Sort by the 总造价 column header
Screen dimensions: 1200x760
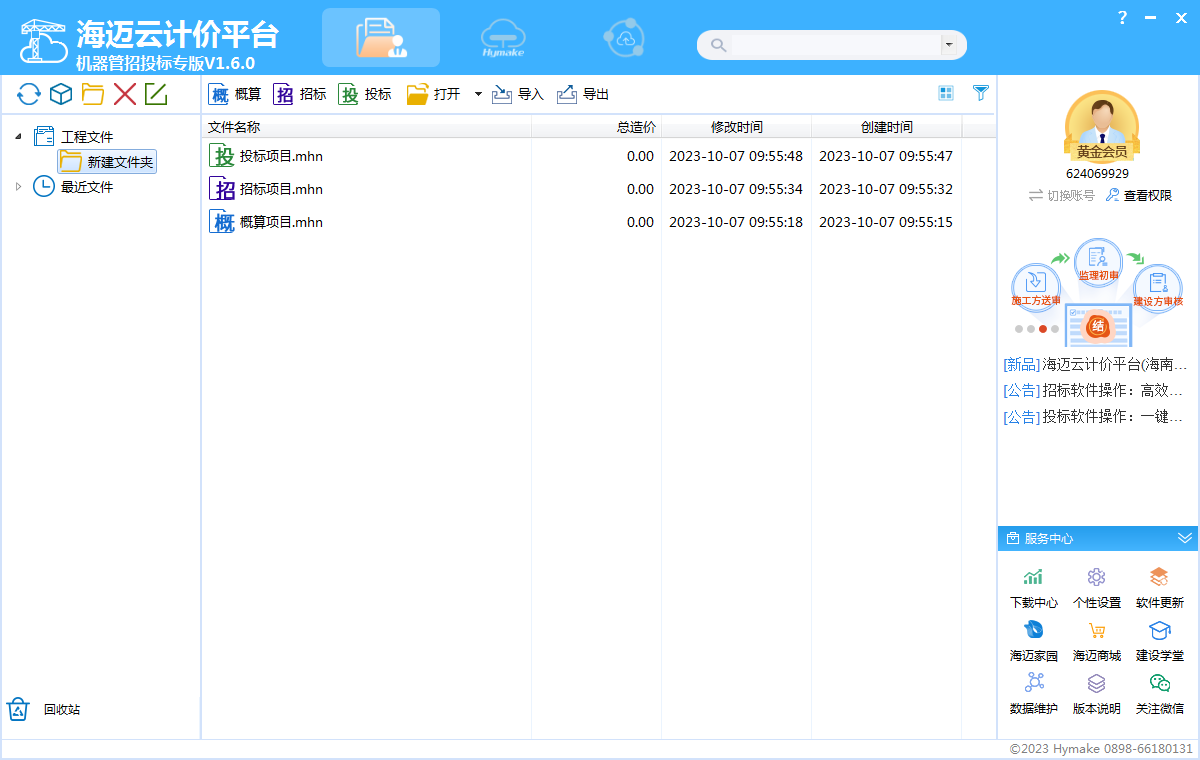point(596,127)
